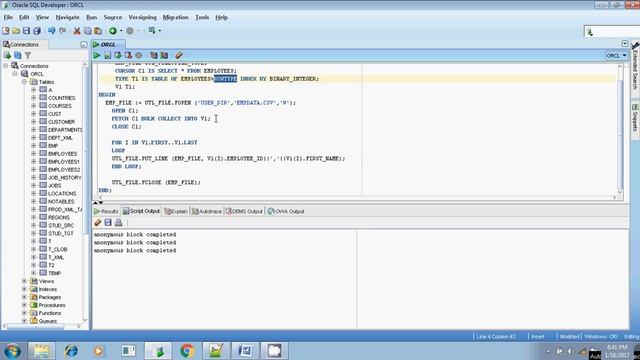
Task: Print script output with printer icon
Action: [x=118, y=222]
